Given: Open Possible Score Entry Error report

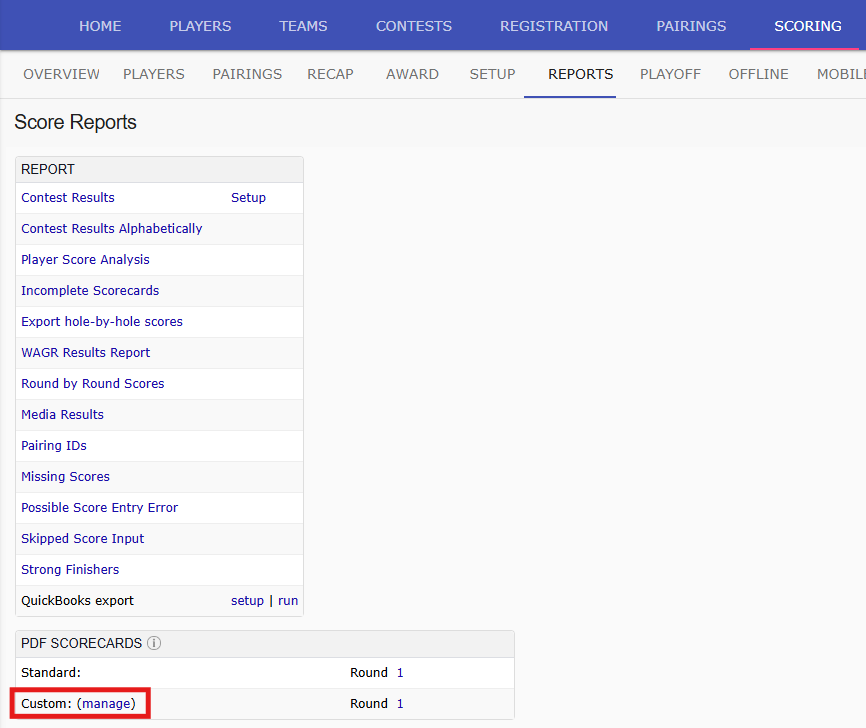Looking at the screenshot, I should coord(99,507).
